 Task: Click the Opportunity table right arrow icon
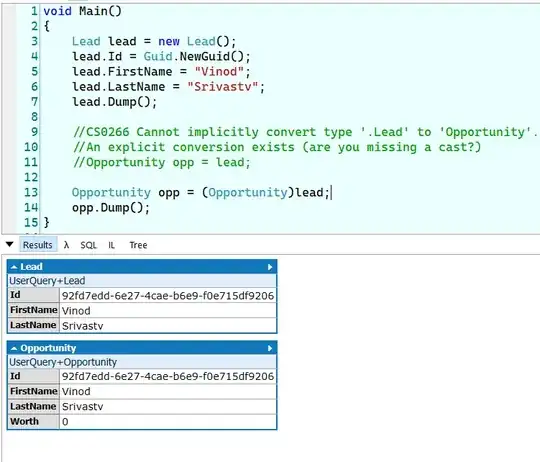[270, 348]
